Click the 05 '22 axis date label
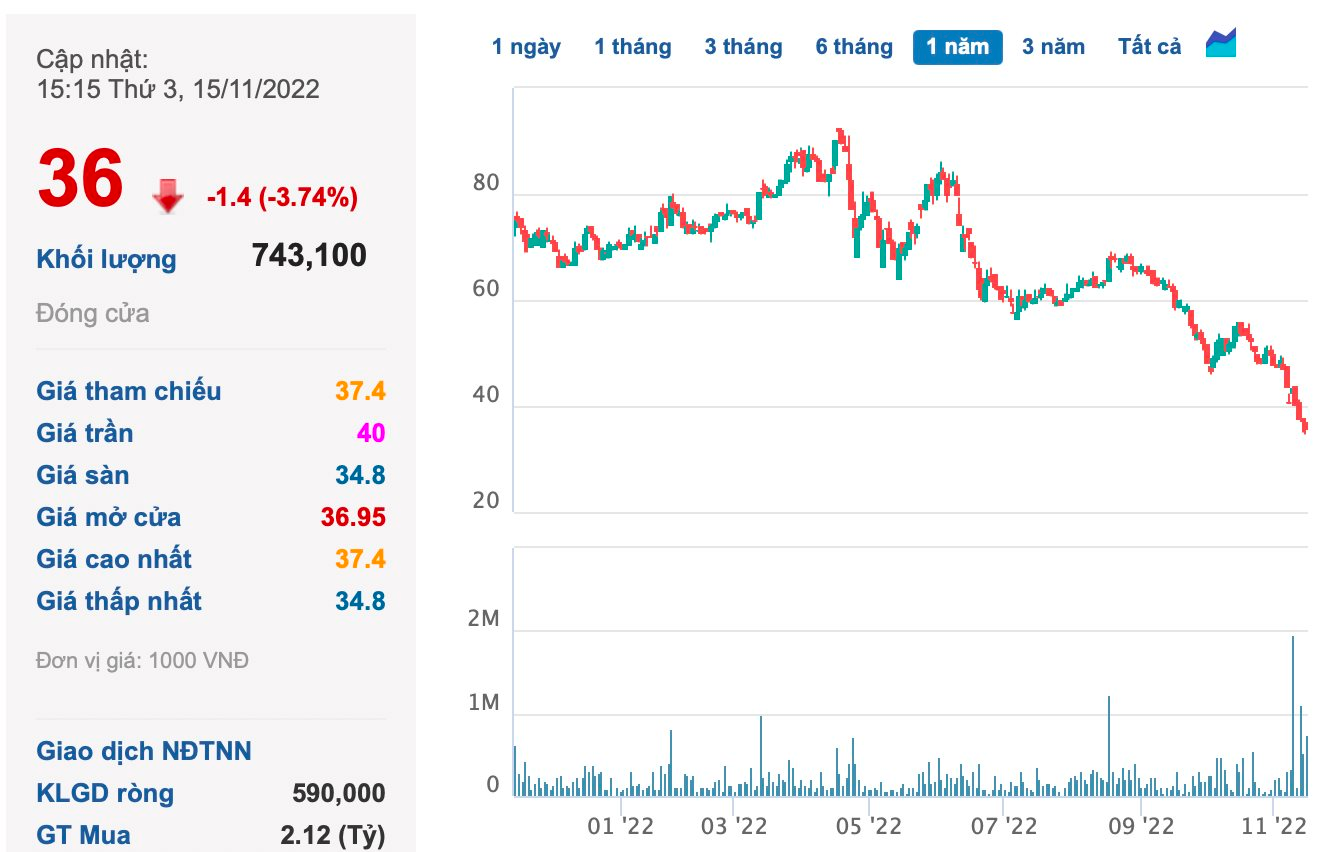The width and height of the screenshot is (1320, 852). tap(869, 827)
